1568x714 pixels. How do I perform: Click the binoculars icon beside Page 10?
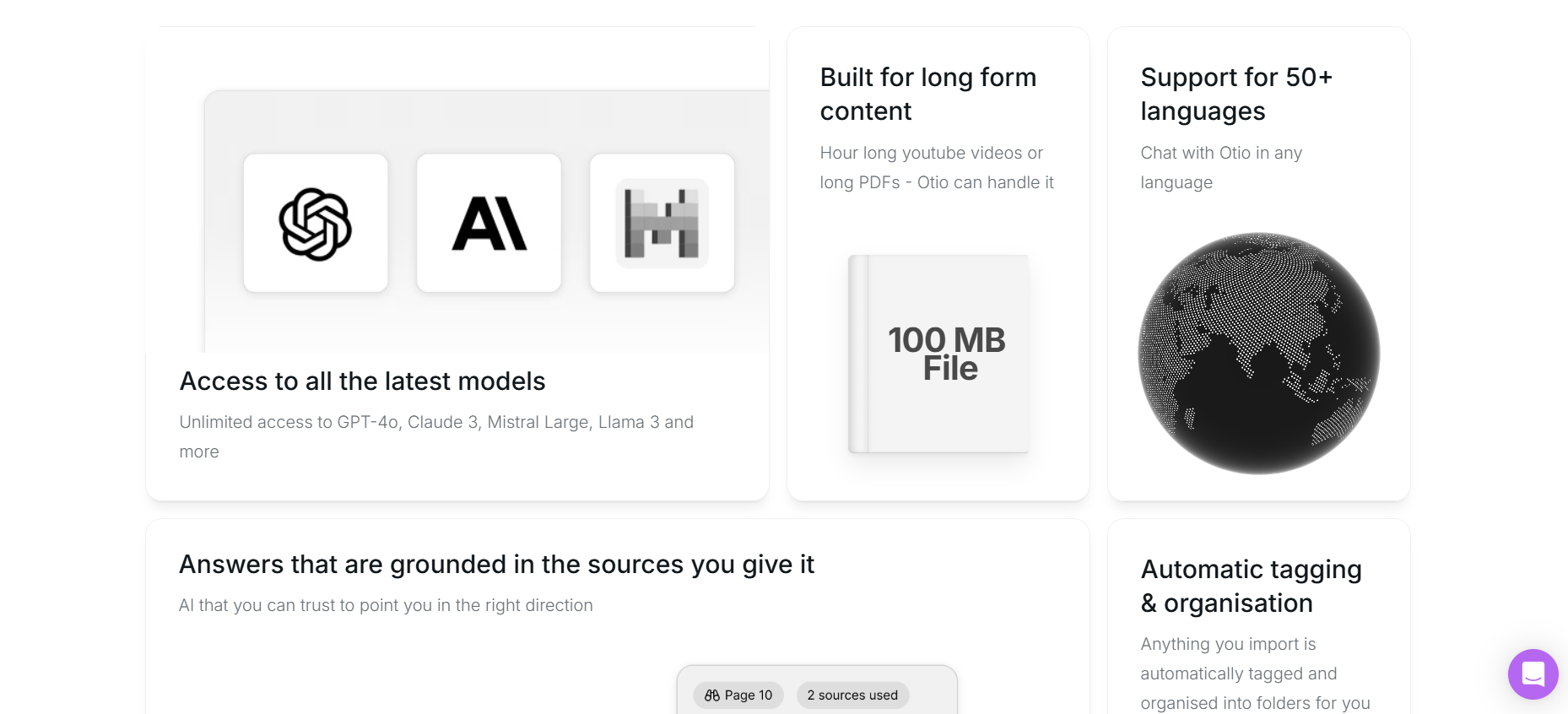(712, 695)
